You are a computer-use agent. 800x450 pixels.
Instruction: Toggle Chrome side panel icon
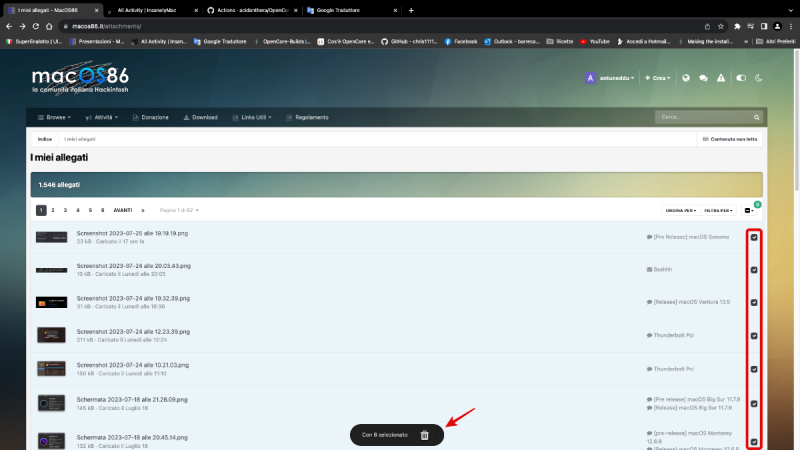(x=764, y=26)
